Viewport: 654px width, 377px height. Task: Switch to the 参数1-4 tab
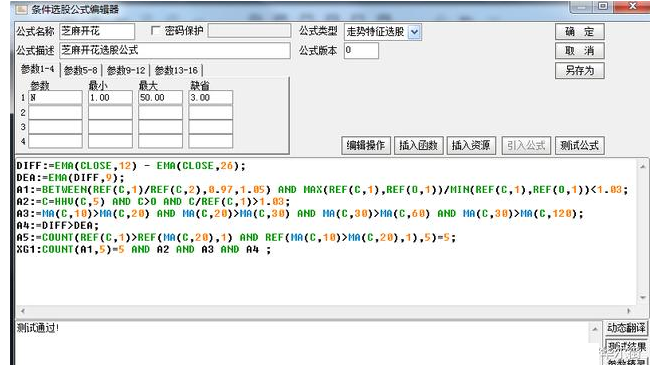pos(38,69)
